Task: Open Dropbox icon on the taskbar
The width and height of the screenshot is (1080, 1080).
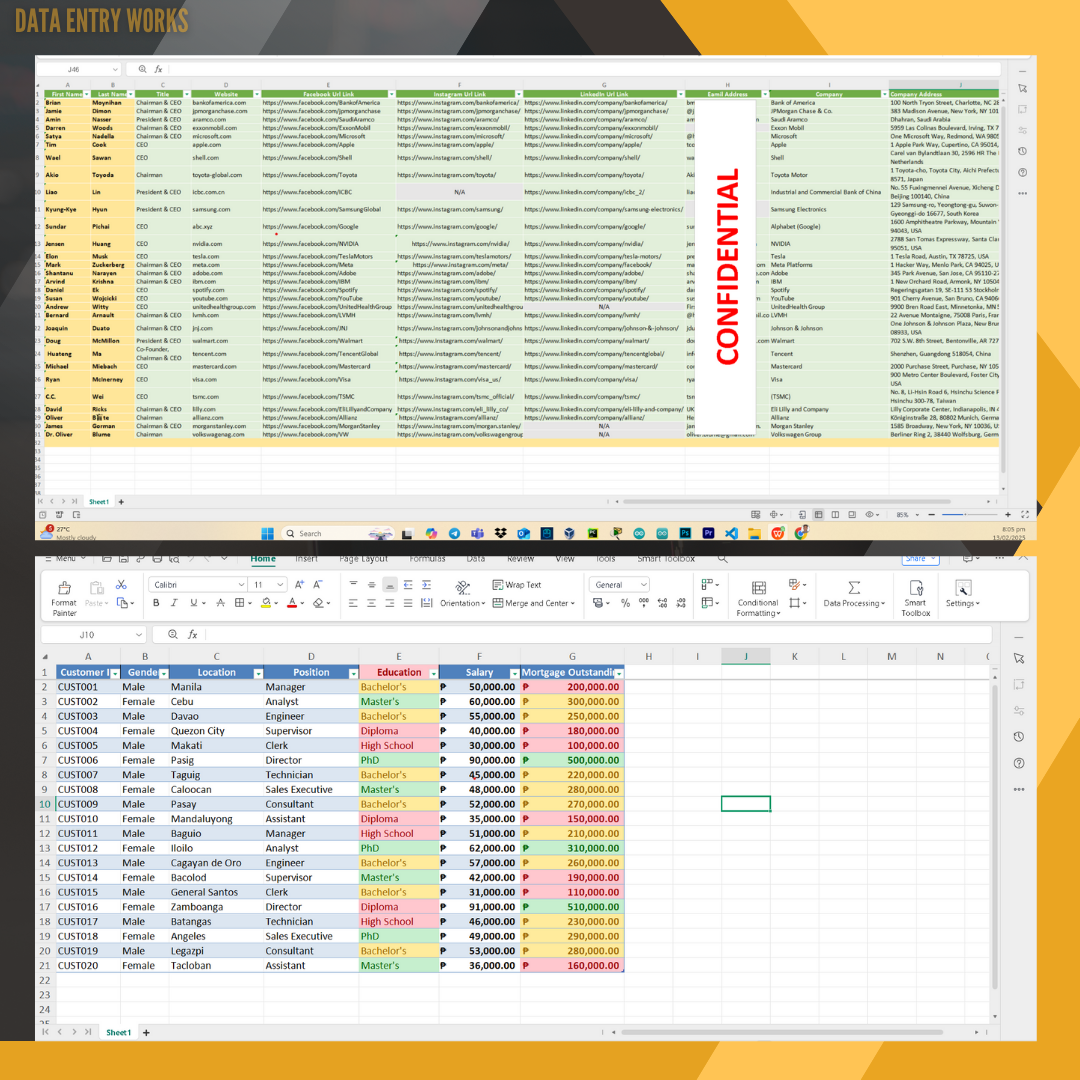Action: [x=501, y=533]
